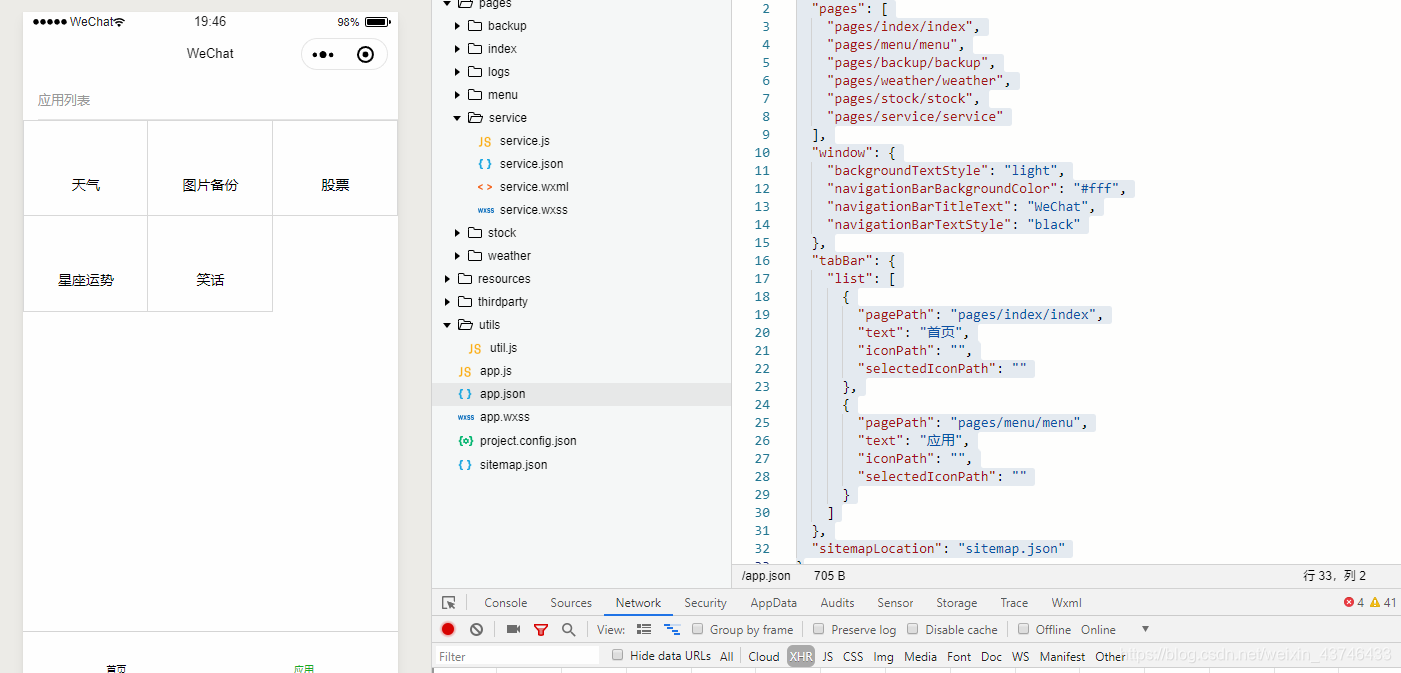The width and height of the screenshot is (1401, 673).
Task: Expand the menu folder arrow
Action: (x=457, y=95)
